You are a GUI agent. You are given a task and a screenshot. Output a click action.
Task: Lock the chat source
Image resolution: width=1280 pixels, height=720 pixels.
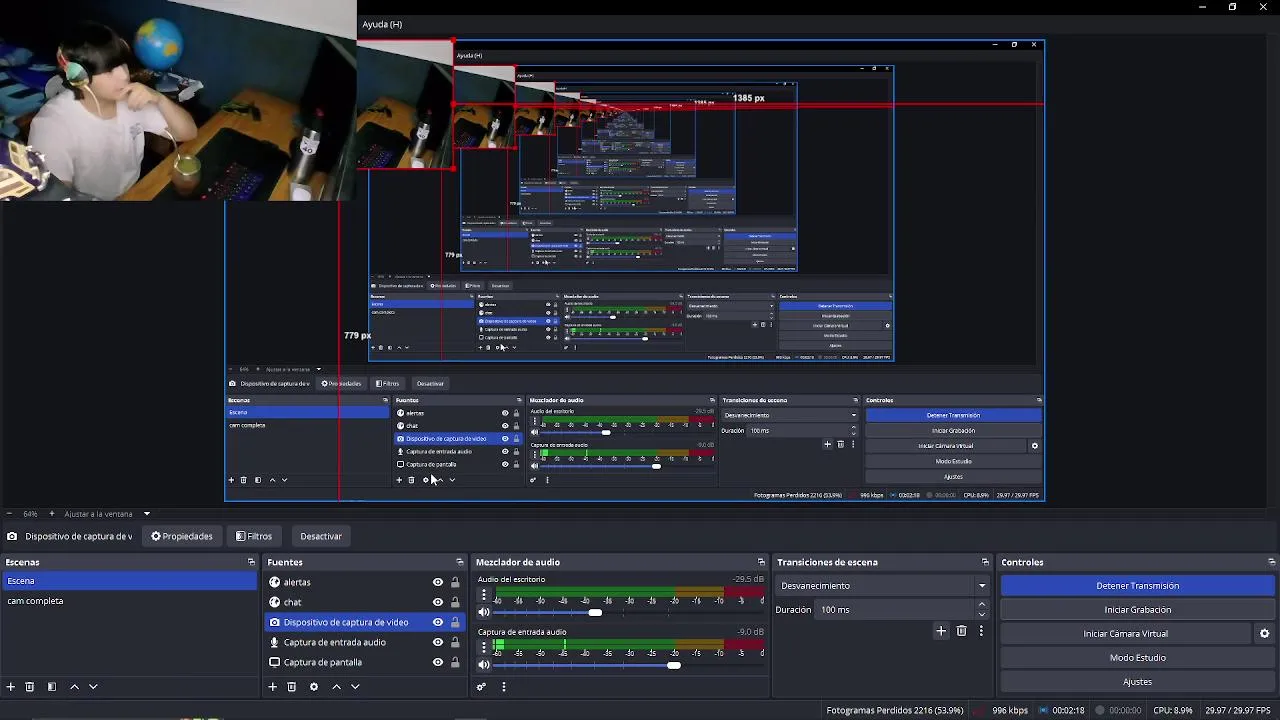[455, 602]
